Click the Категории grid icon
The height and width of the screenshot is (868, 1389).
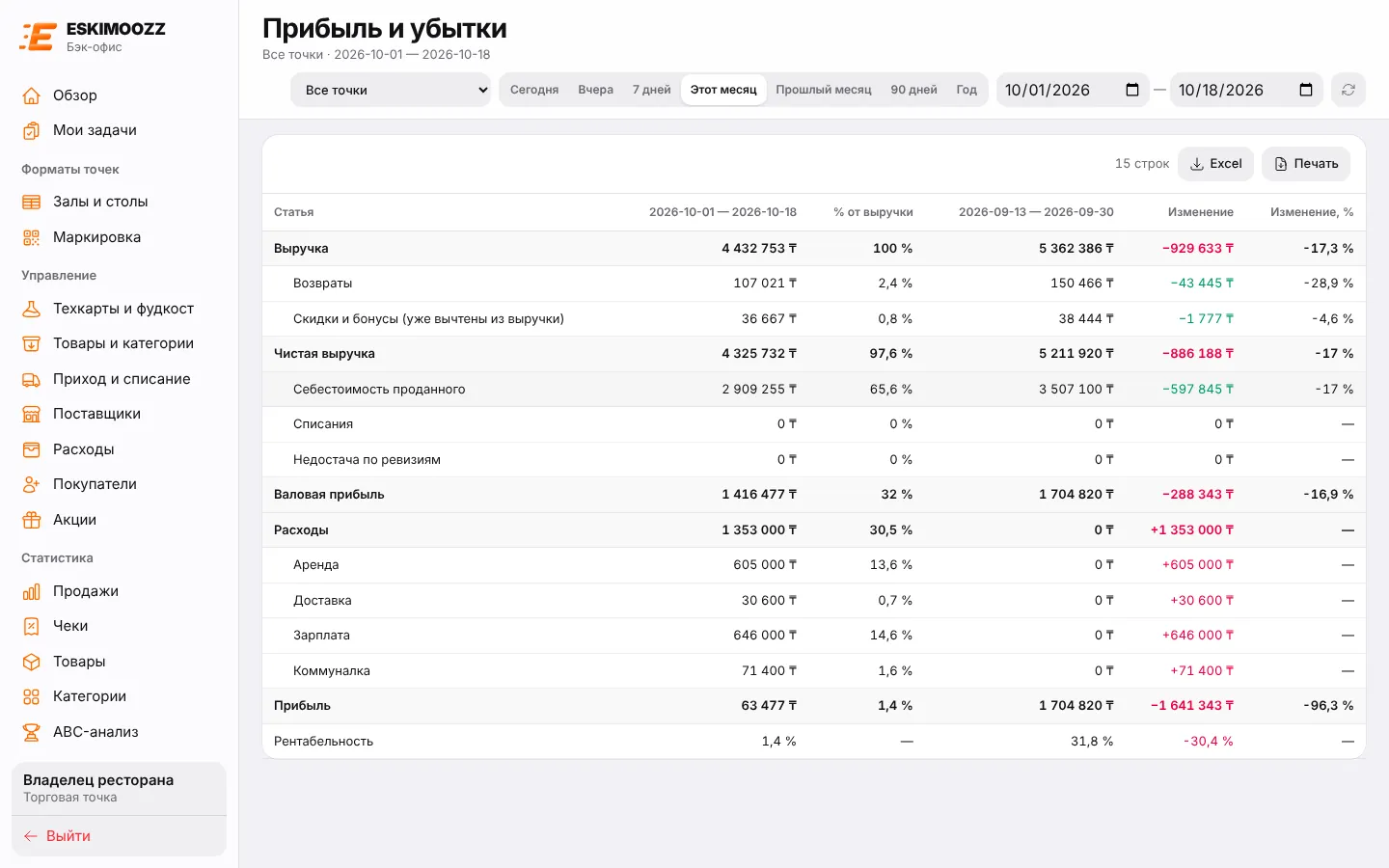point(32,696)
